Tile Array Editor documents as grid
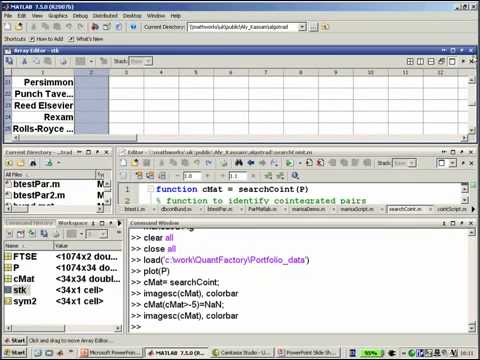Image resolution: width=480 pixels, height=360 pixels. (x=410, y=61)
